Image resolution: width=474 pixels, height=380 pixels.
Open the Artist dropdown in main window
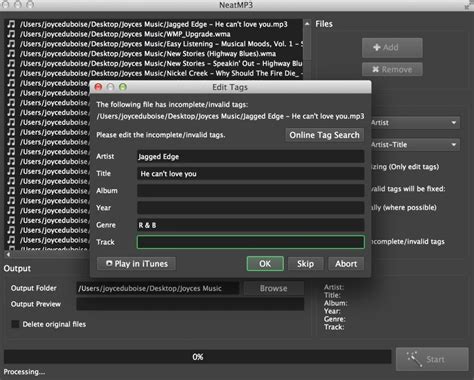pos(415,123)
